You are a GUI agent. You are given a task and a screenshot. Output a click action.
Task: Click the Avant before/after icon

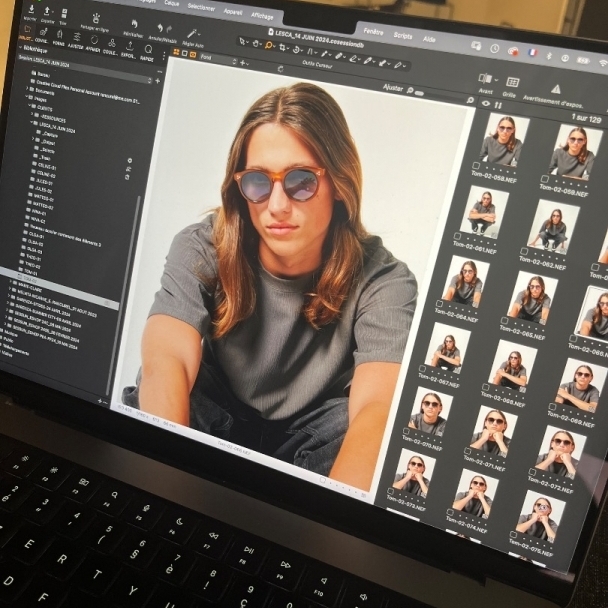pyautogui.click(x=486, y=79)
